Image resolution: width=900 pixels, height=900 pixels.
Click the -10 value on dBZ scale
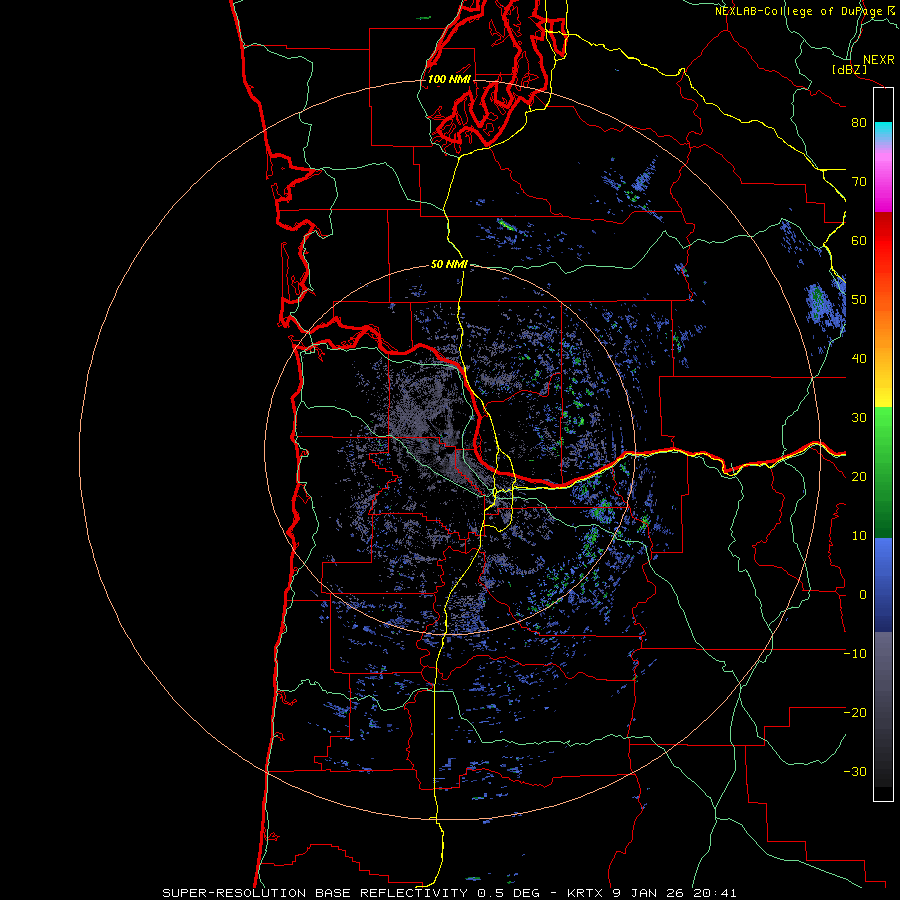855,654
